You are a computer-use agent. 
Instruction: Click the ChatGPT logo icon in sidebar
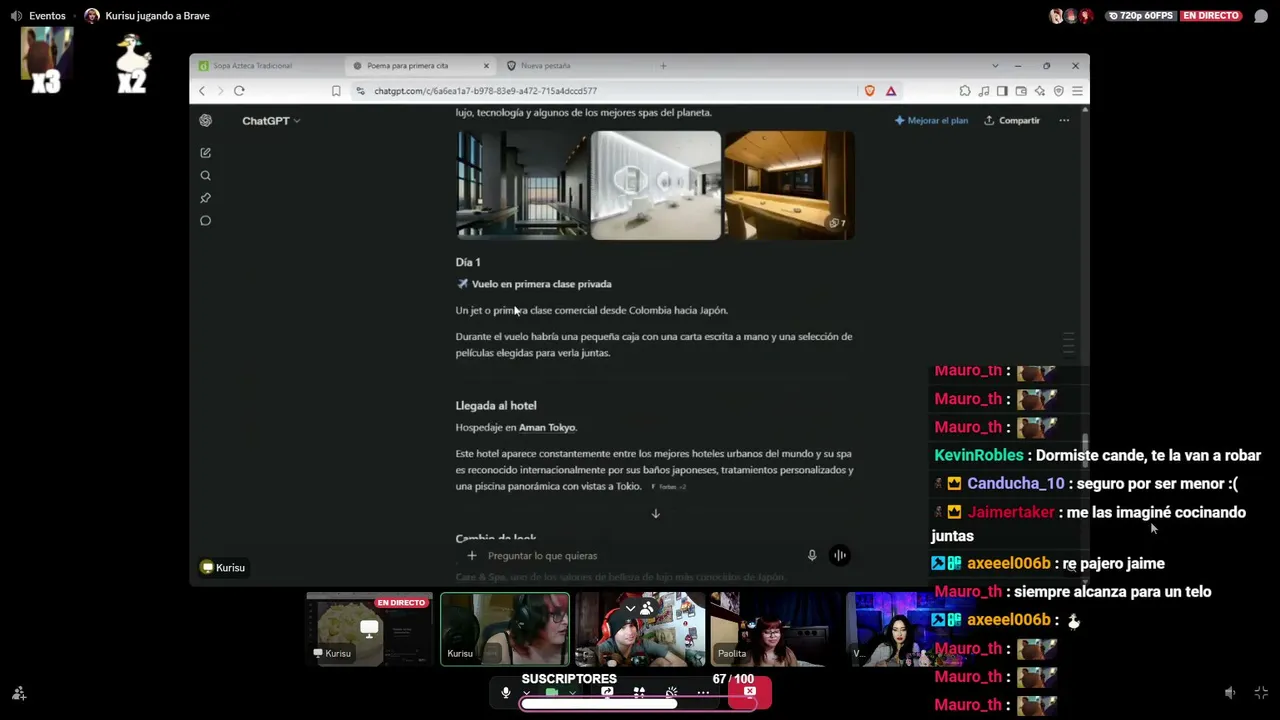tap(205, 121)
